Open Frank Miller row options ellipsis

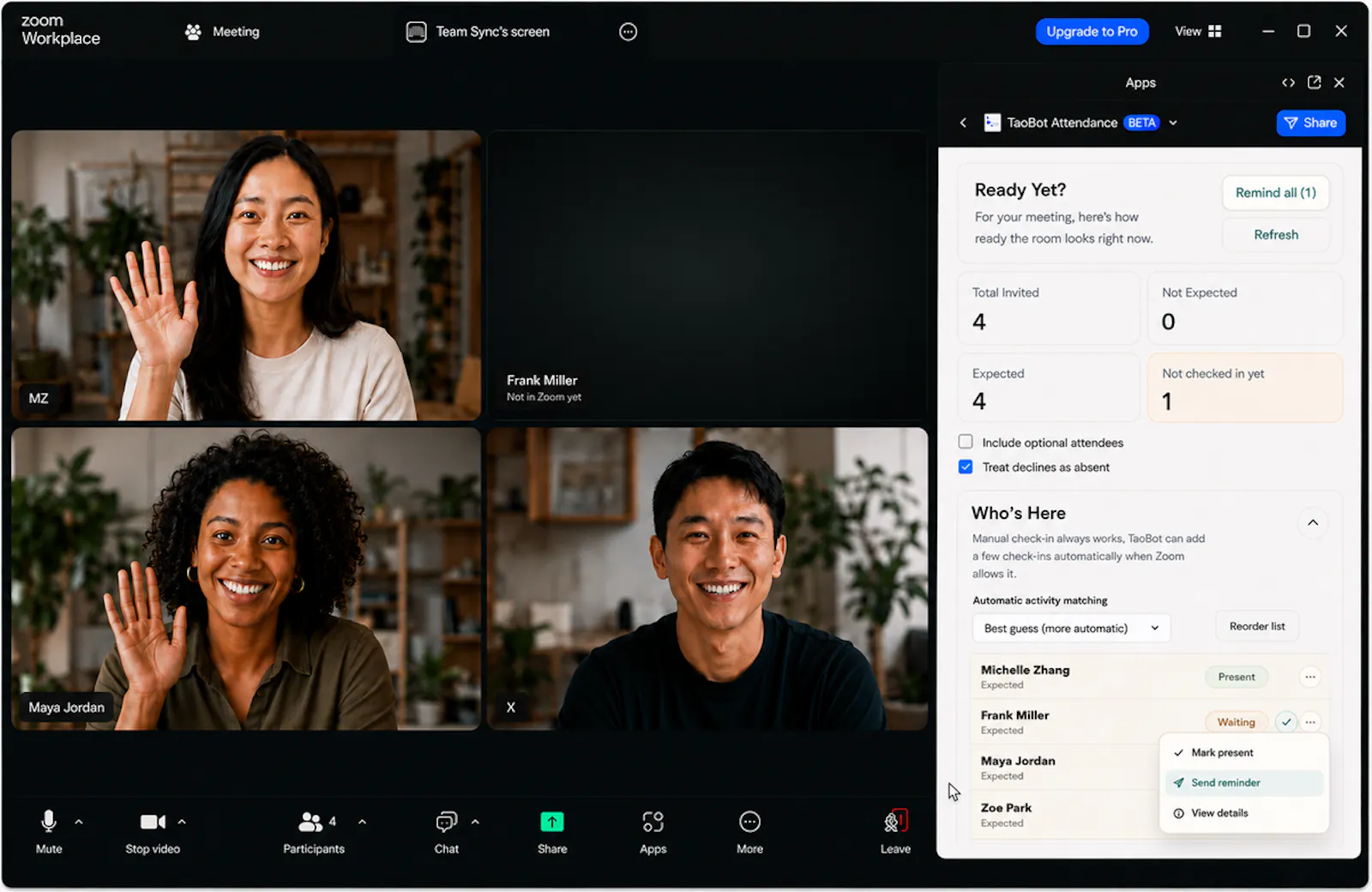(x=1310, y=722)
